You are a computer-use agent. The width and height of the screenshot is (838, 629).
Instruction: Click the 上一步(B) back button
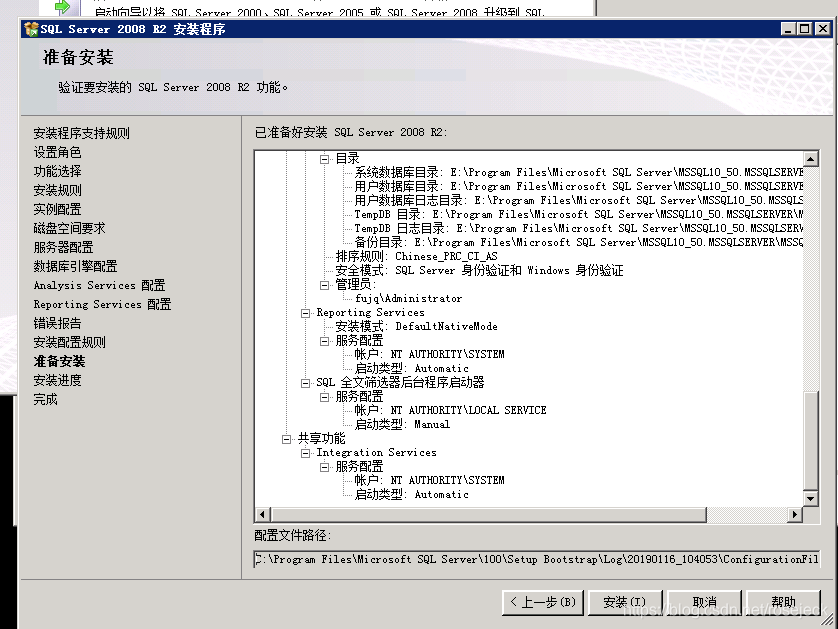[542, 603]
